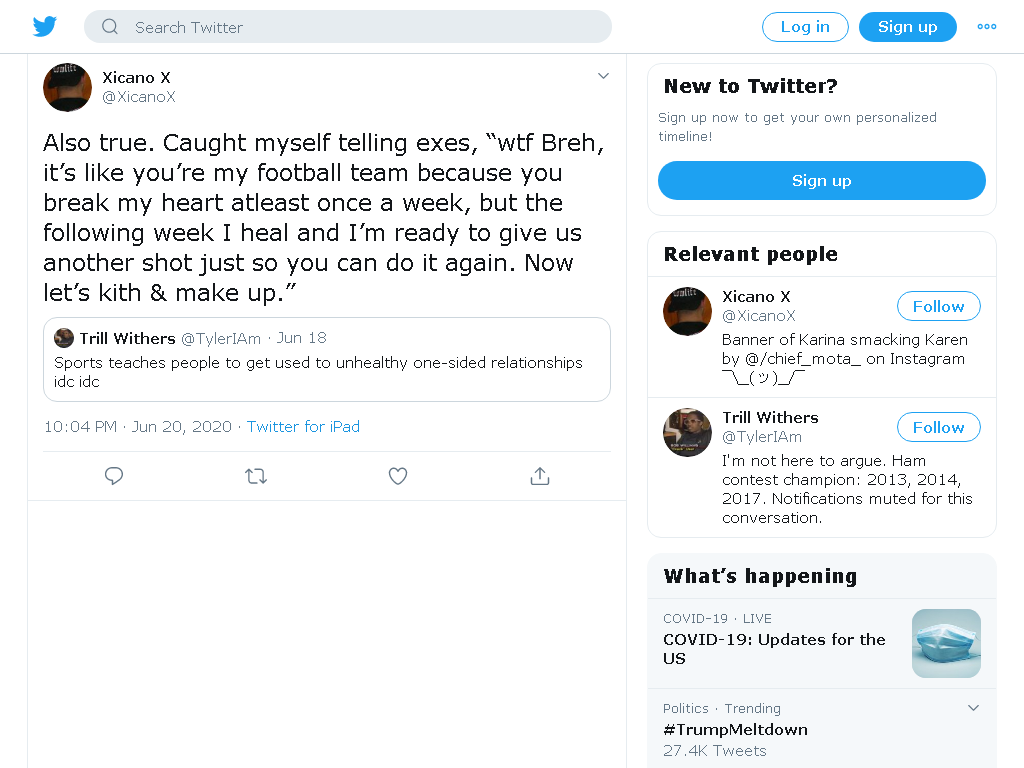Open the #TrumpMeltdown trending topic
This screenshot has height=768, width=1024.
735,729
